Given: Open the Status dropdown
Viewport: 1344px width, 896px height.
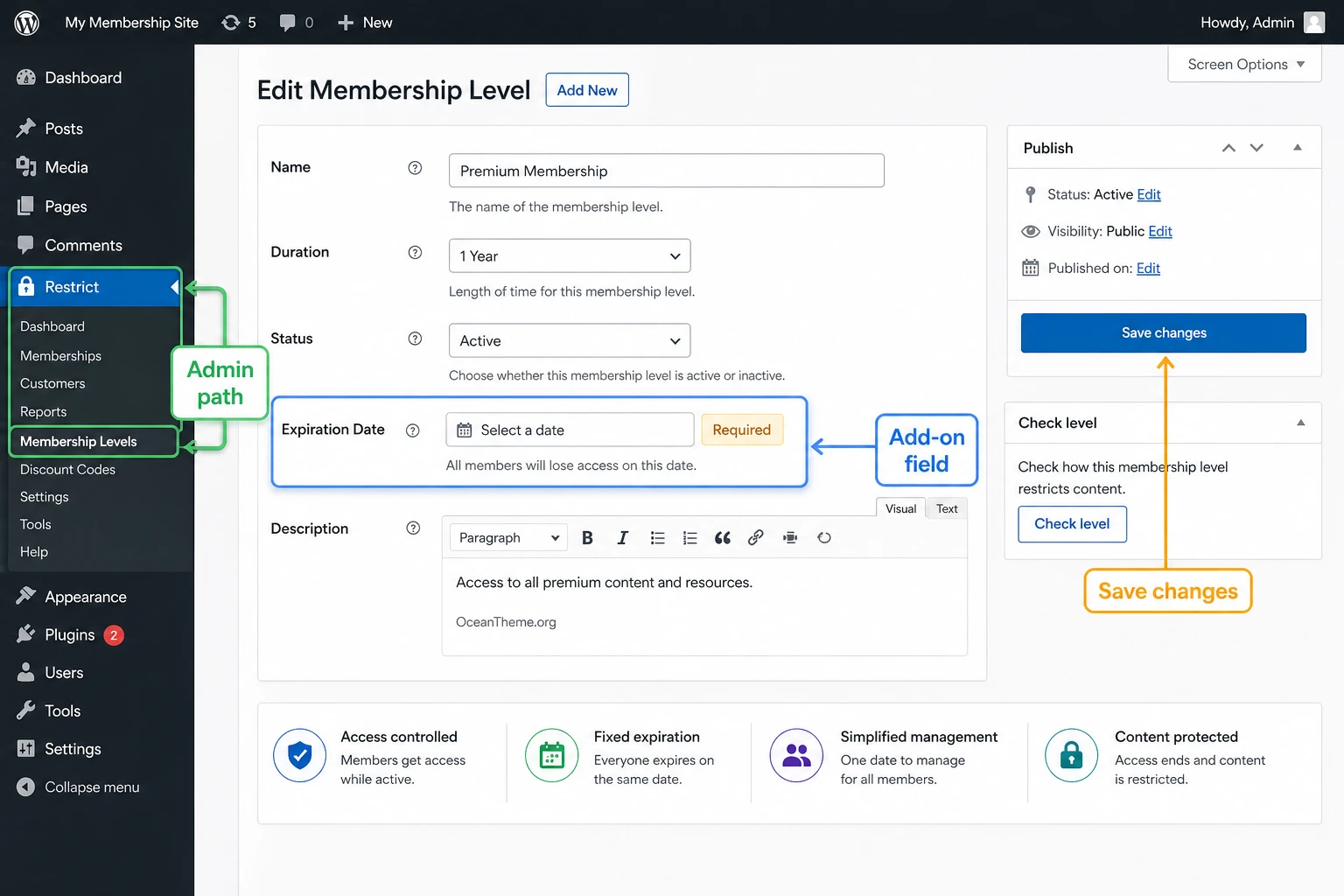Looking at the screenshot, I should 570,340.
